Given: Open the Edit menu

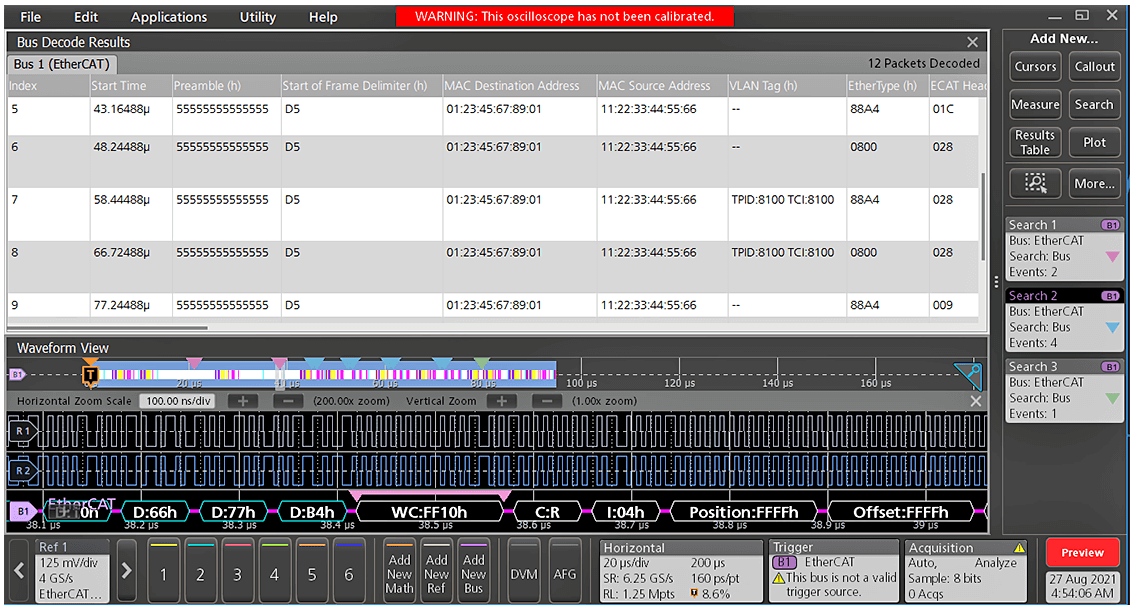Looking at the screenshot, I should [86, 17].
